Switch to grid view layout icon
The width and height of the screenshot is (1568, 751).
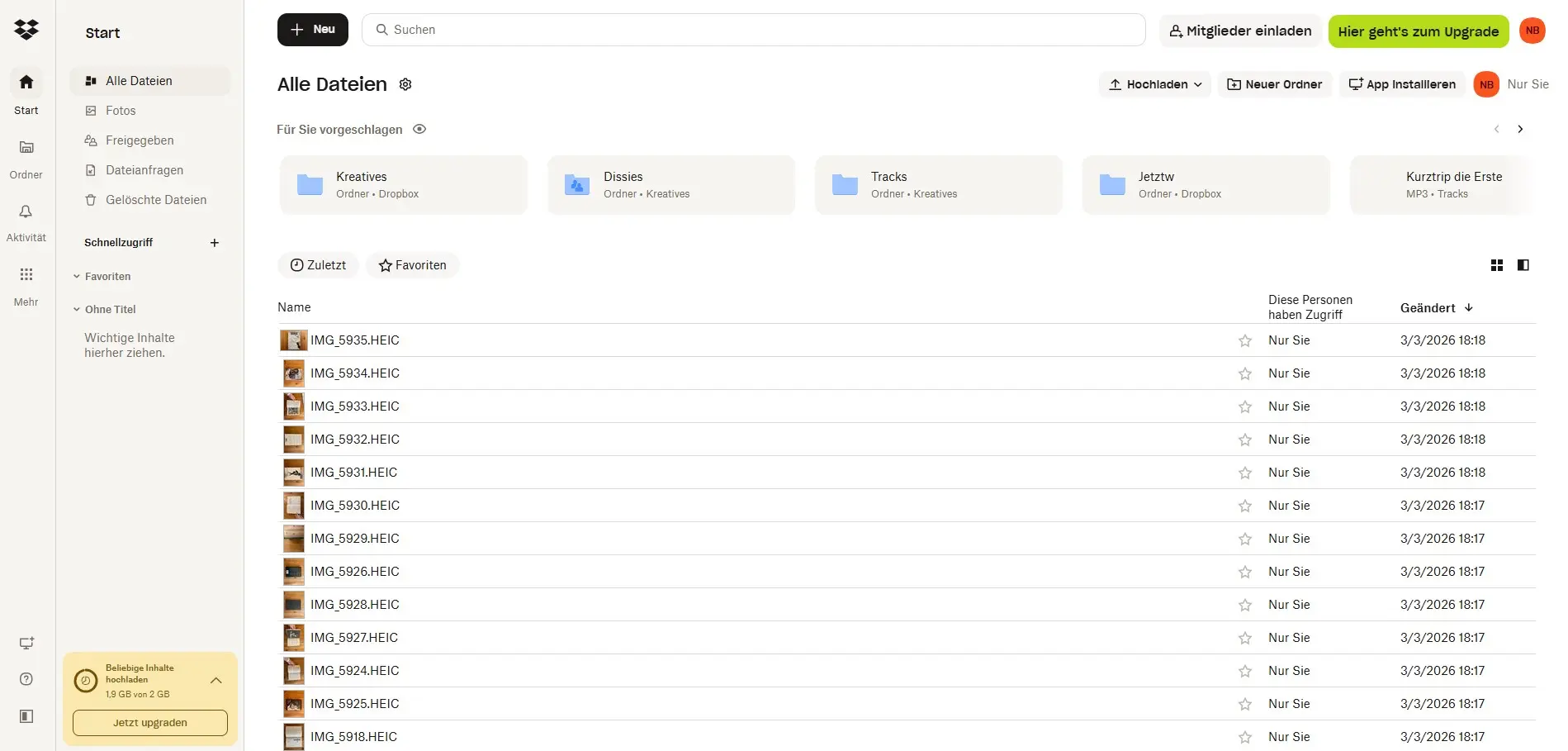[1496, 265]
